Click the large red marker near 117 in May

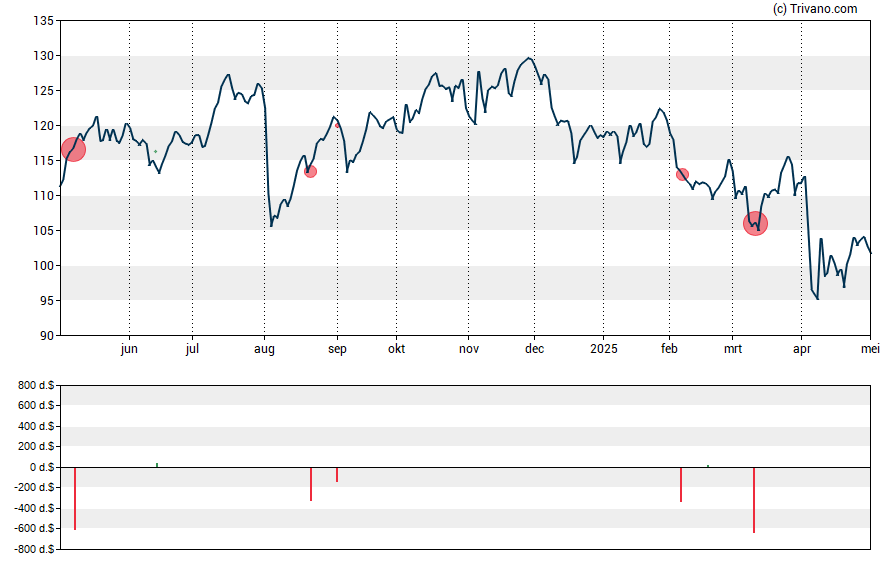tap(74, 149)
